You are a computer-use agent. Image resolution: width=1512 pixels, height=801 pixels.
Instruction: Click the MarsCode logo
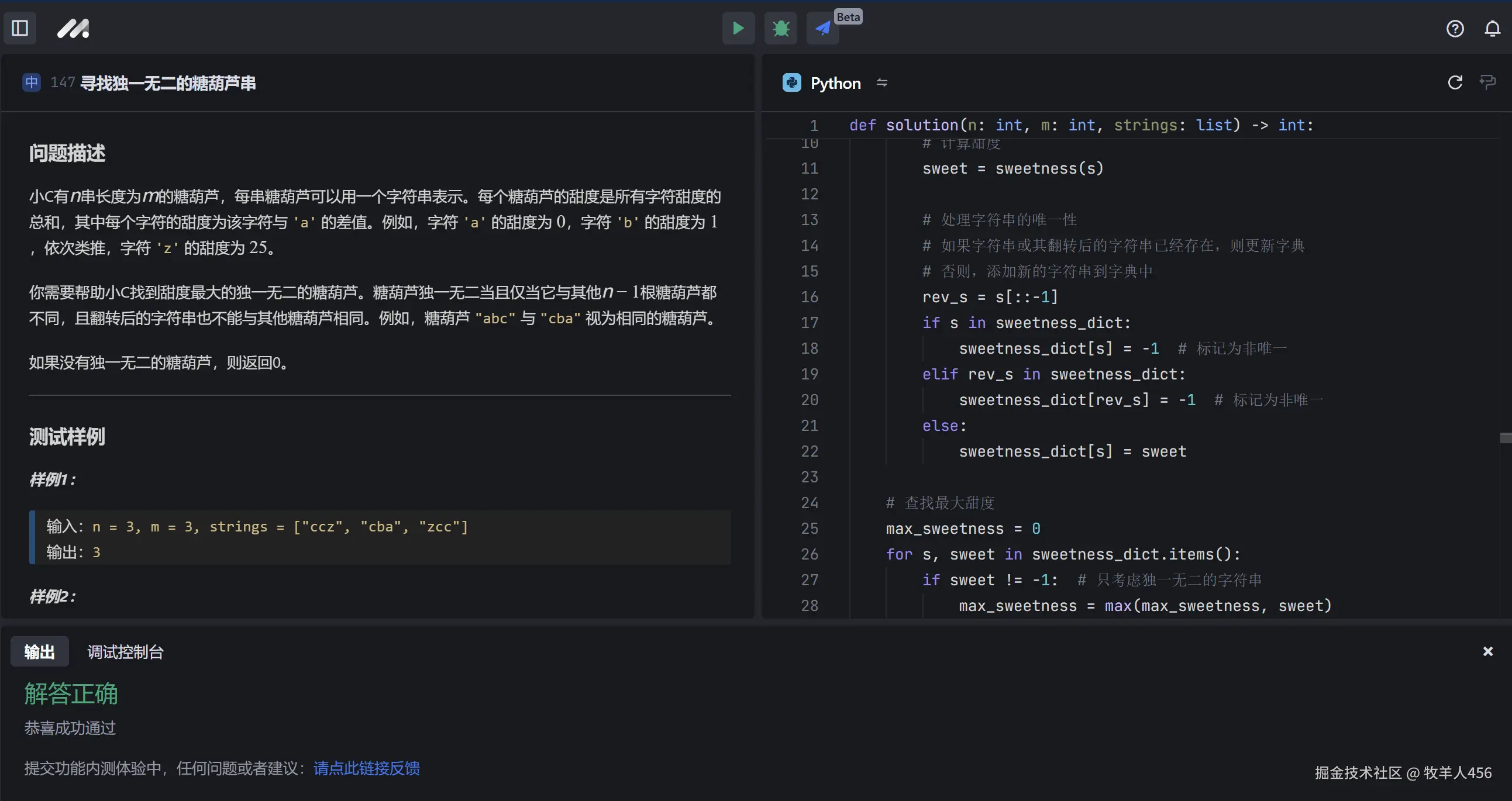[x=73, y=27]
